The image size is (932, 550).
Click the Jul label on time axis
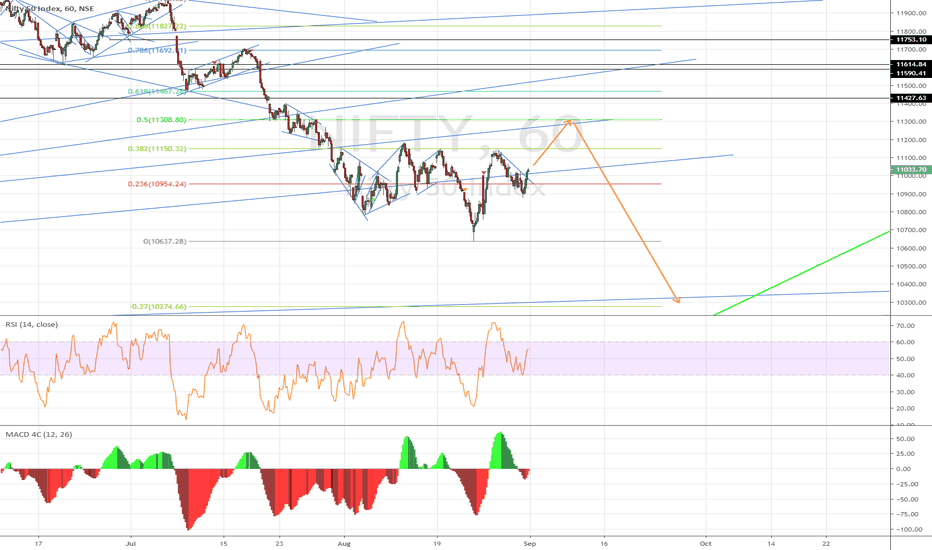(x=131, y=543)
